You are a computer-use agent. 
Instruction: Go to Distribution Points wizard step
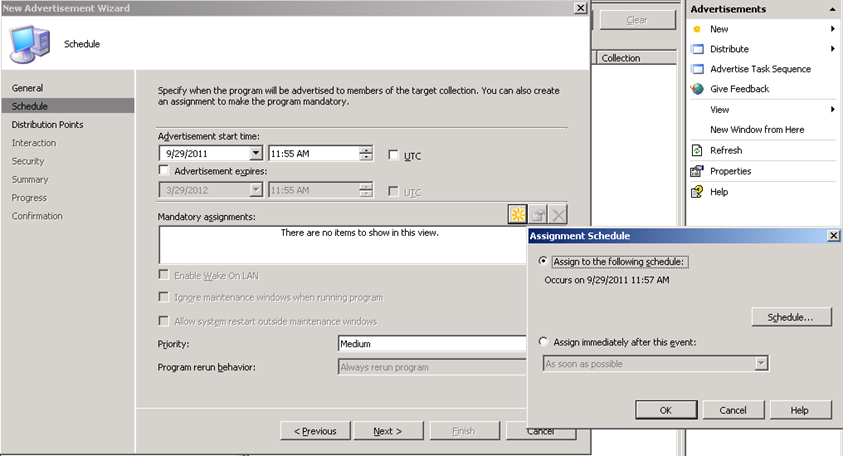point(47,124)
